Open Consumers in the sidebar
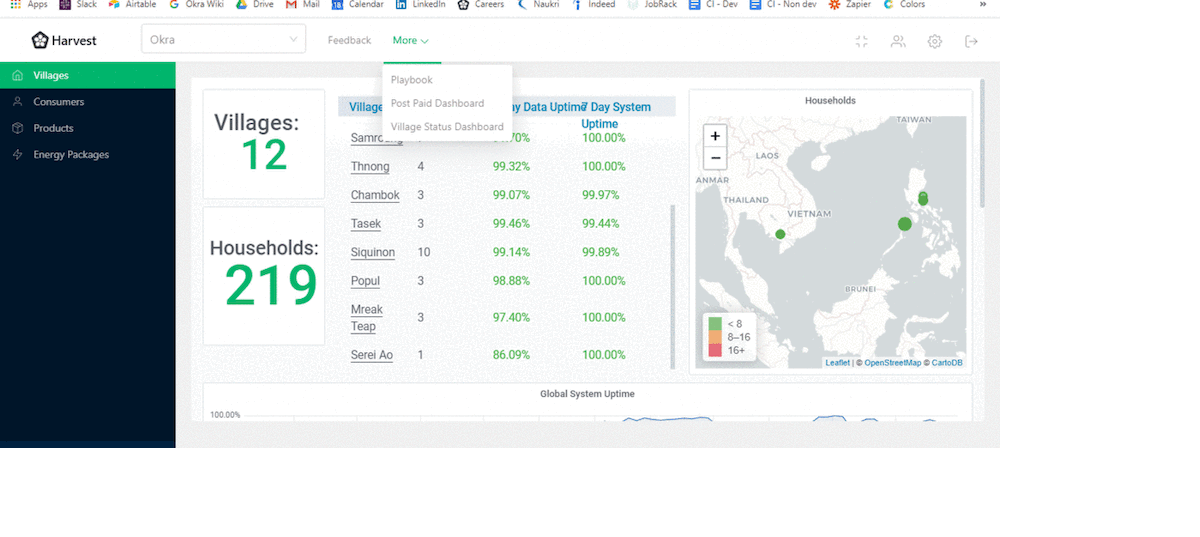1200x537 pixels. 58,102
